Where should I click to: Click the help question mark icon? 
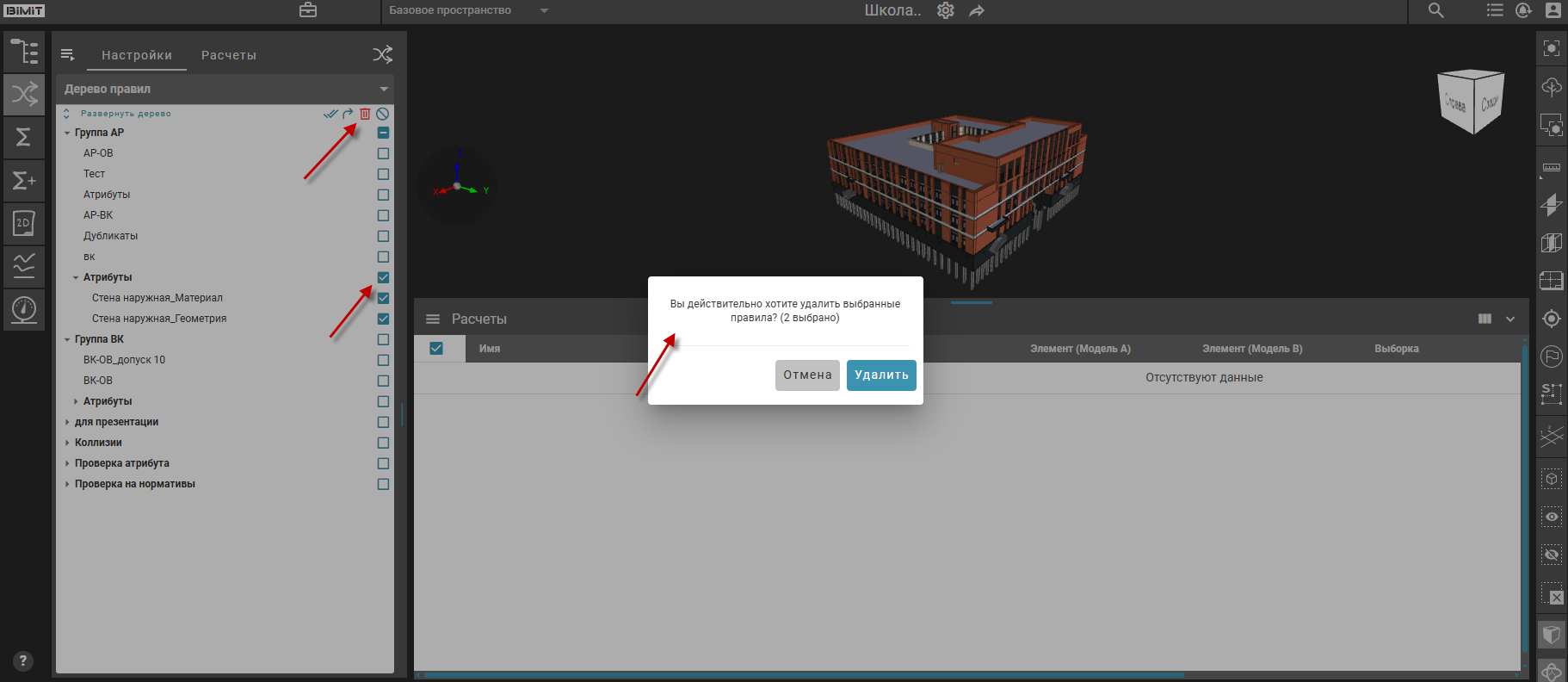pos(23,660)
